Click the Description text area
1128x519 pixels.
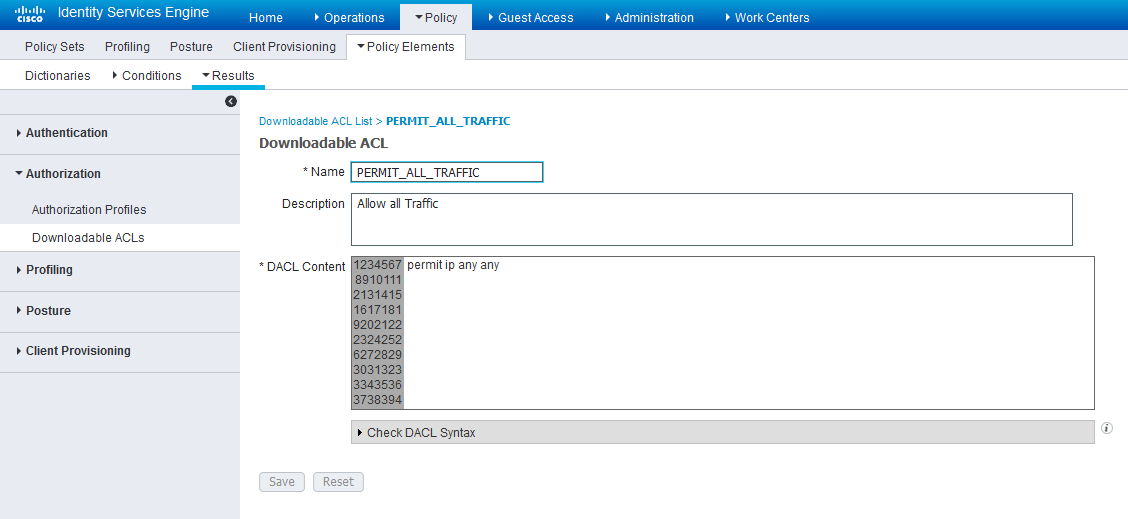tap(711, 220)
